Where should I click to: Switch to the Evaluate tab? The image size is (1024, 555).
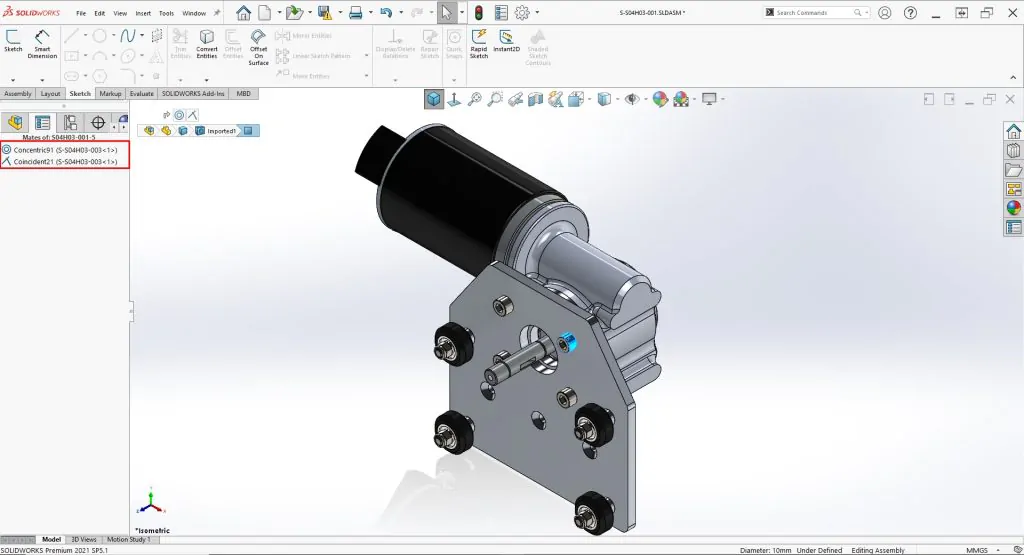tap(141, 93)
